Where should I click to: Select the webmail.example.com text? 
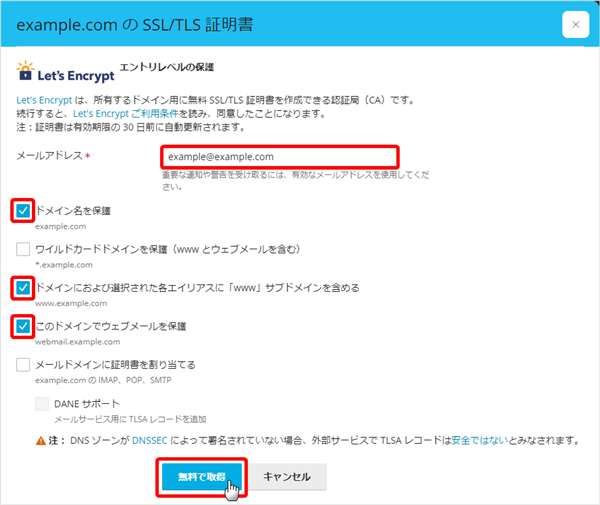pos(77,342)
